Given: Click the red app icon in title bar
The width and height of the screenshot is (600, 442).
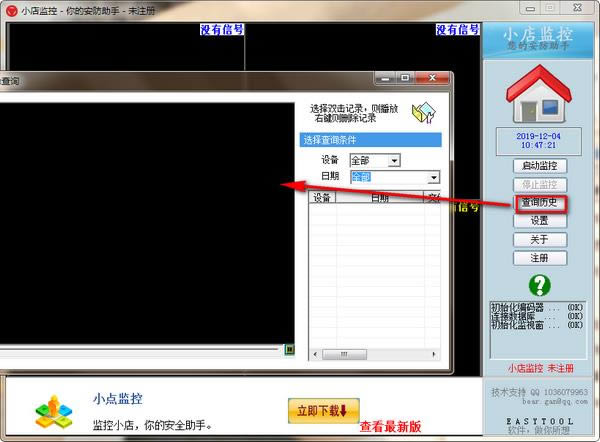Looking at the screenshot, I should pos(10,9).
